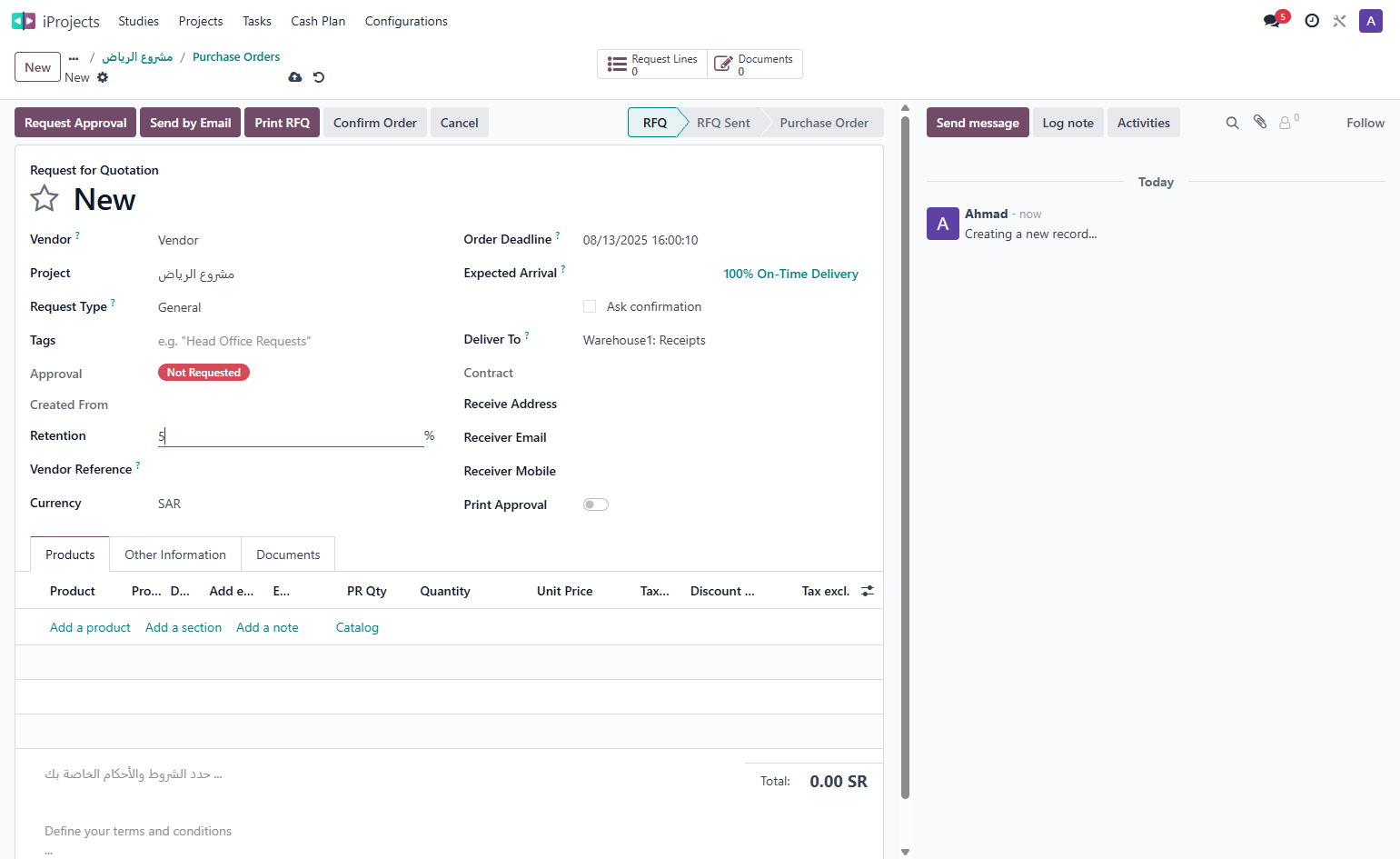Open the Deliver To dropdown
The height and width of the screenshot is (859, 1400).
pyautogui.click(x=725, y=340)
